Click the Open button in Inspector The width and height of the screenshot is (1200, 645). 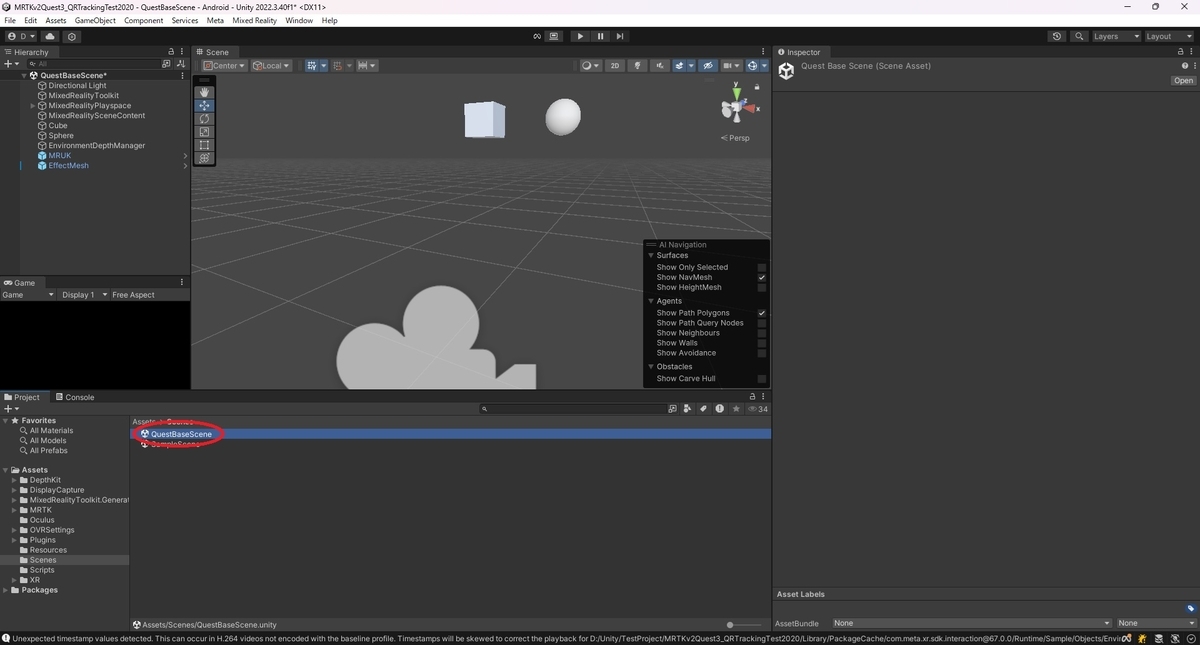tap(1183, 81)
